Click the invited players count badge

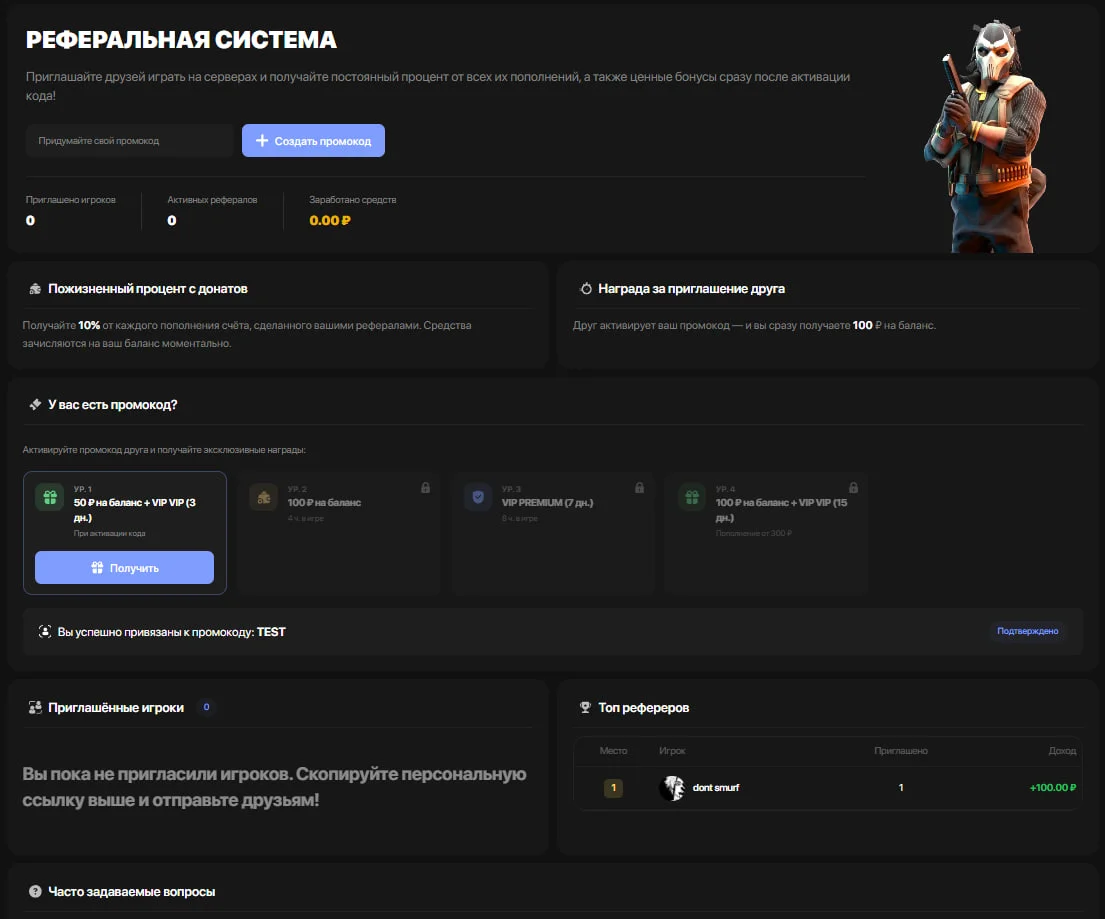(x=206, y=707)
